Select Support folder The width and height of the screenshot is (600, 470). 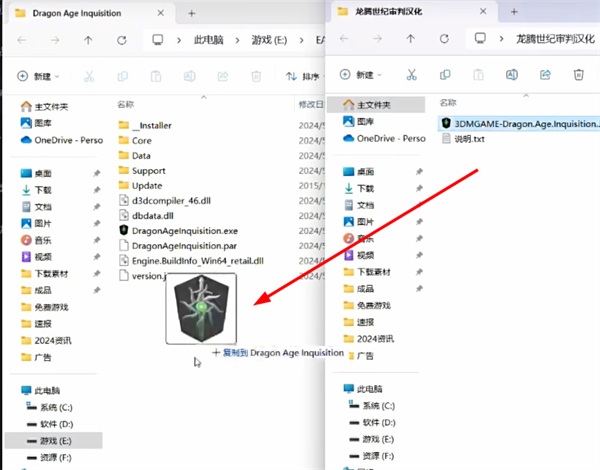(x=142, y=171)
